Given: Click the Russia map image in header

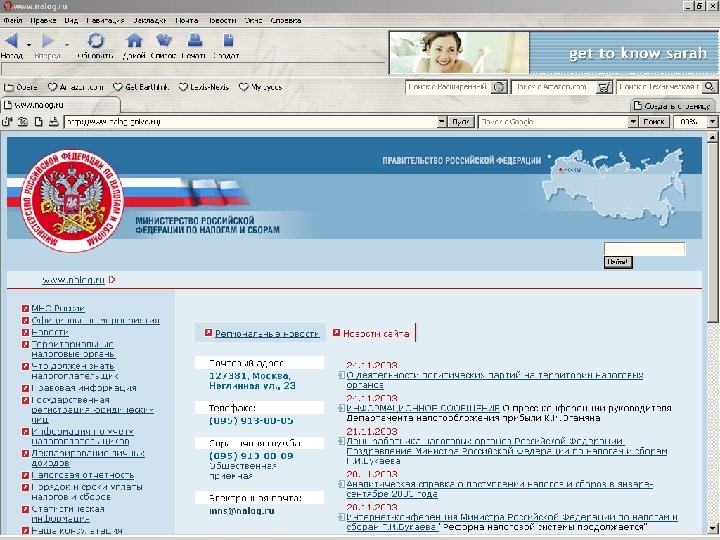Looking at the screenshot, I should (614, 187).
